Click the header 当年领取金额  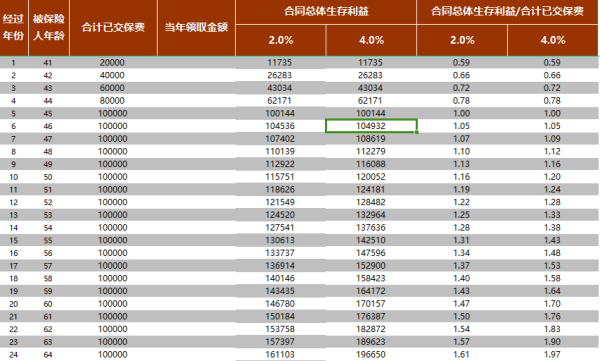pyautogui.click(x=196, y=28)
